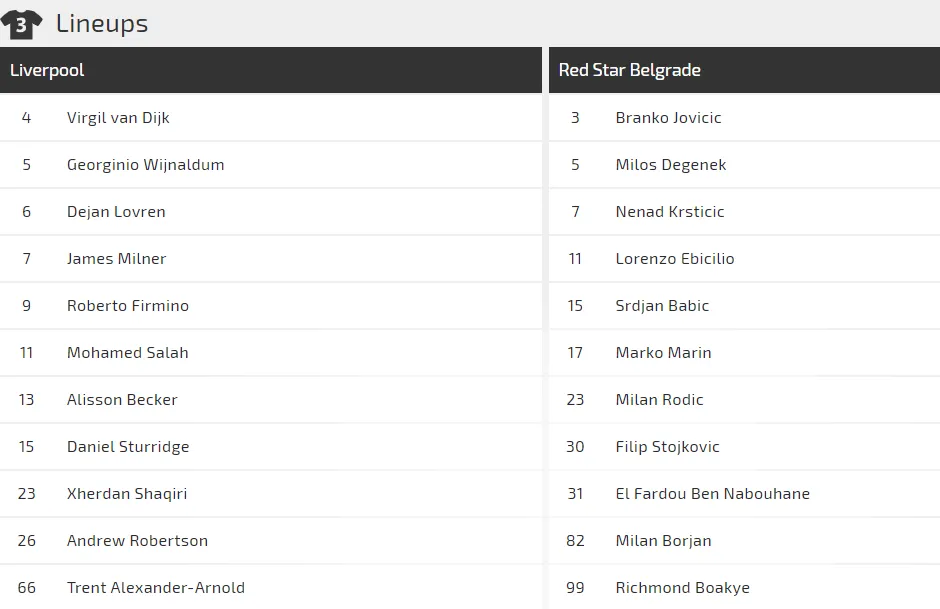Click the Lineups section heading

click(102, 24)
